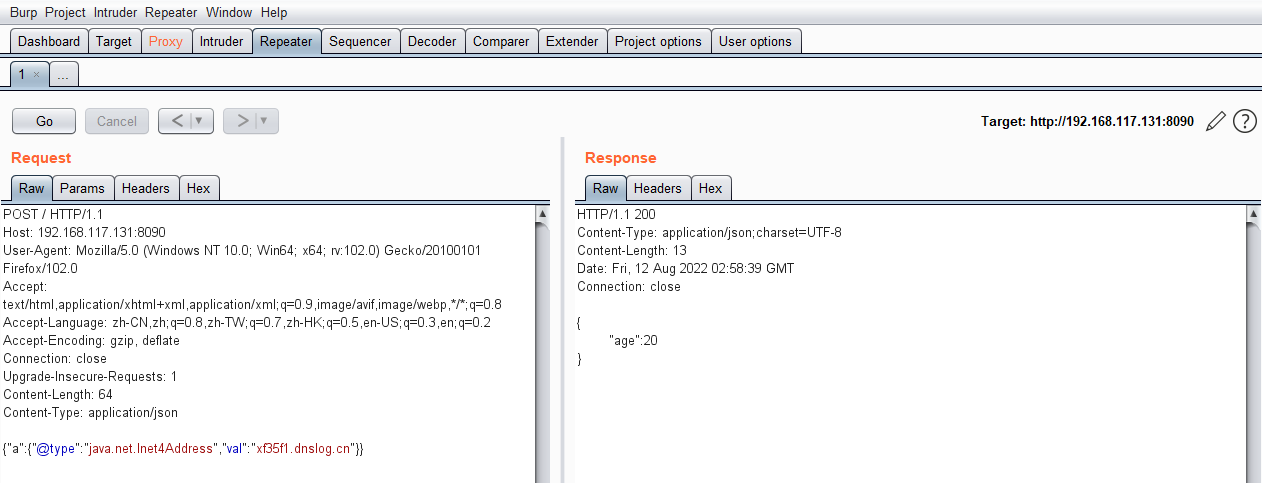This screenshot has height=483, width=1262.
Task: Click the Cancel button
Action: point(117,121)
